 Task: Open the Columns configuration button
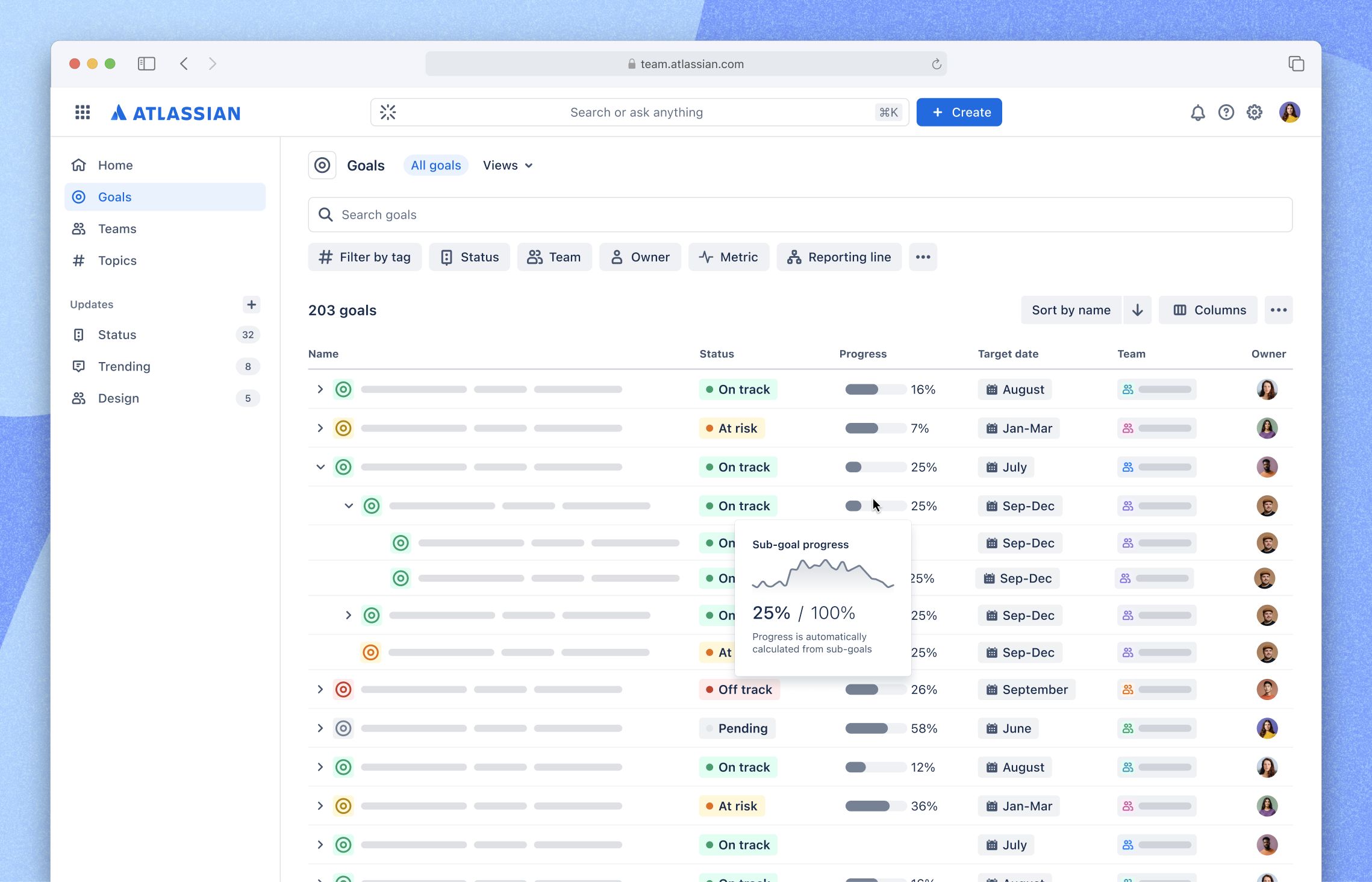click(1208, 310)
